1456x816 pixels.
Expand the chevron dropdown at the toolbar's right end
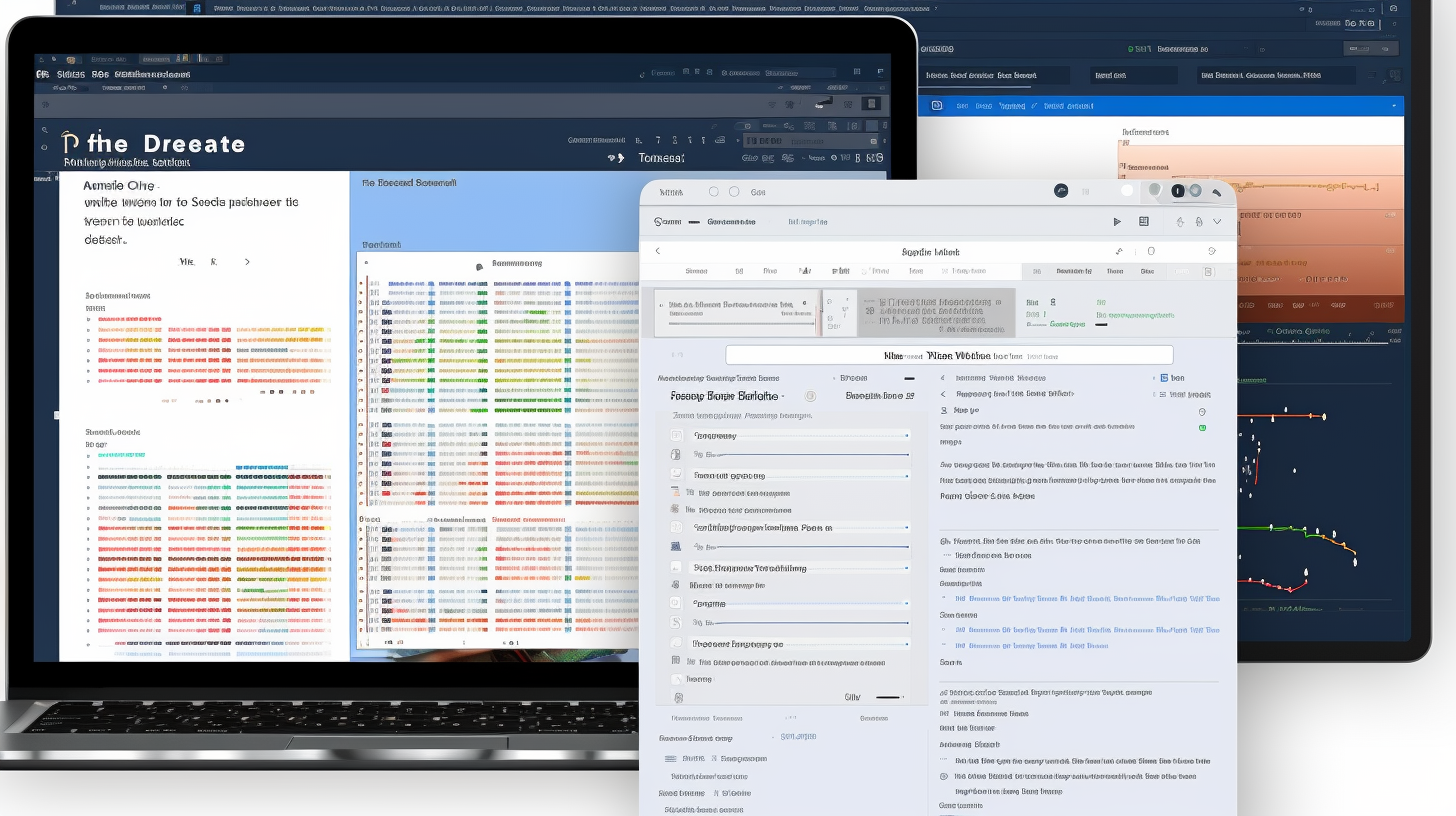(x=1217, y=222)
